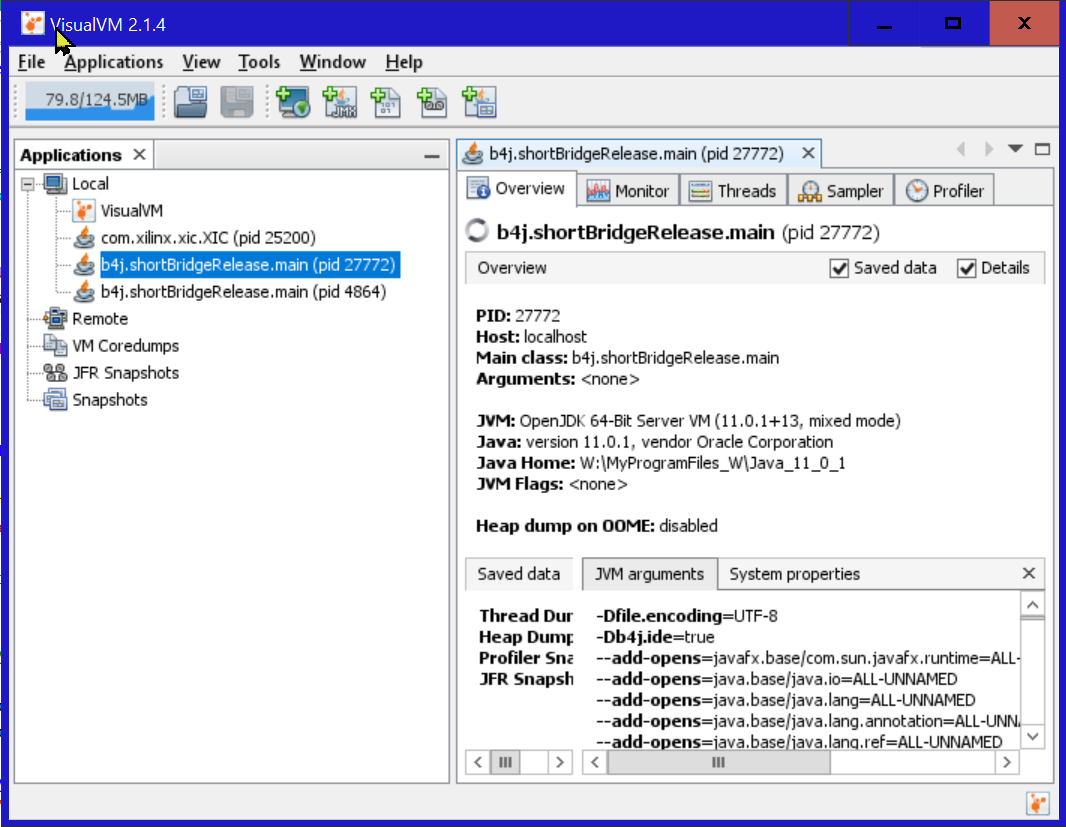Click the Snapshots node icon
1066x827 pixels.
56,400
